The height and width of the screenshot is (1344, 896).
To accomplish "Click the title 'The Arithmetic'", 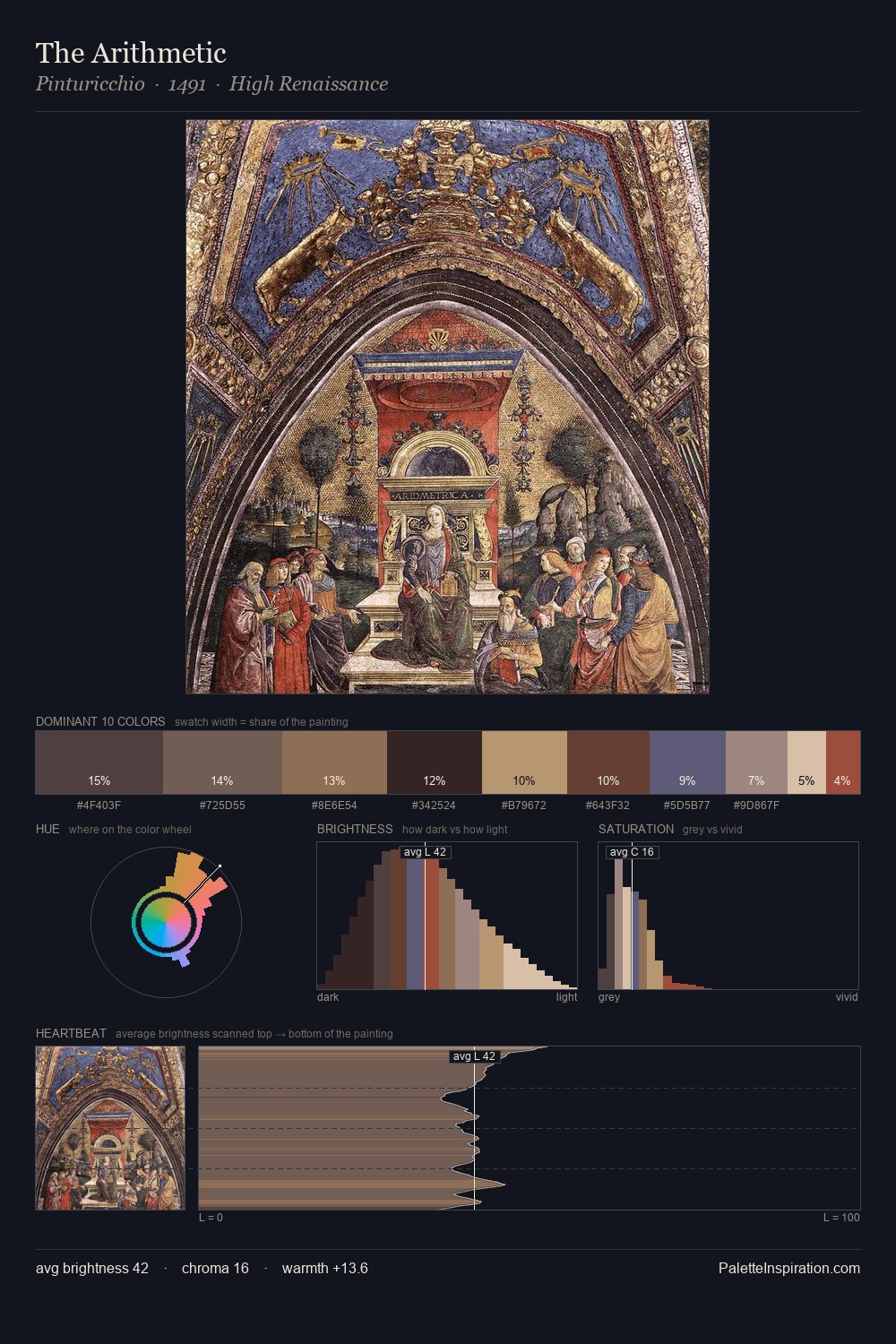I will click(x=131, y=53).
